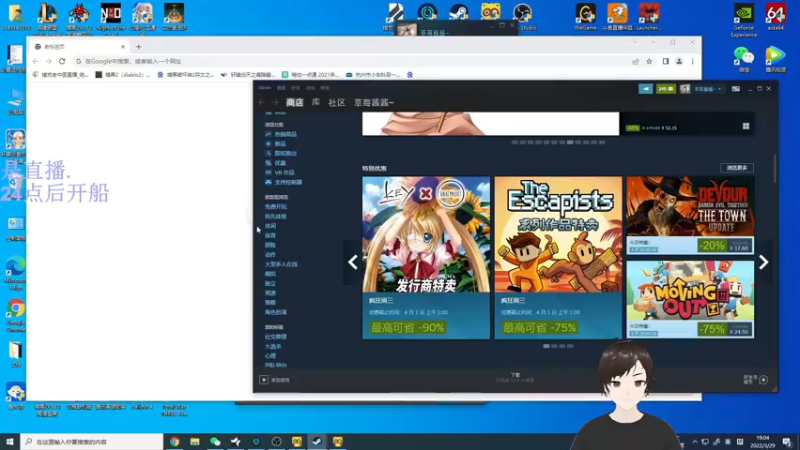800x450 pixels.
Task: Click the controller icon beside 支持控制器
Action: [x=268, y=182]
